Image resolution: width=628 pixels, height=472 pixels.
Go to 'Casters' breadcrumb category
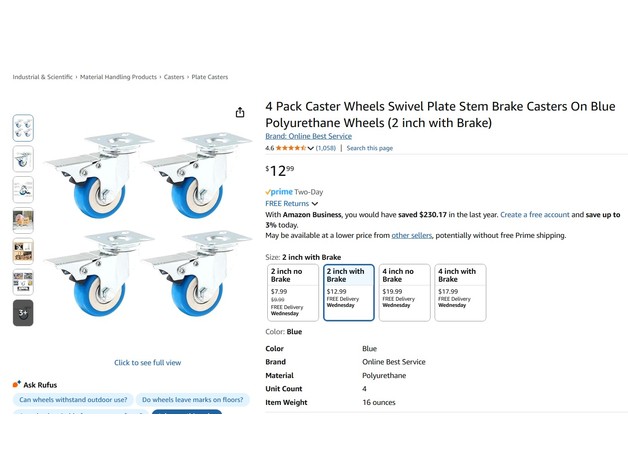[174, 77]
